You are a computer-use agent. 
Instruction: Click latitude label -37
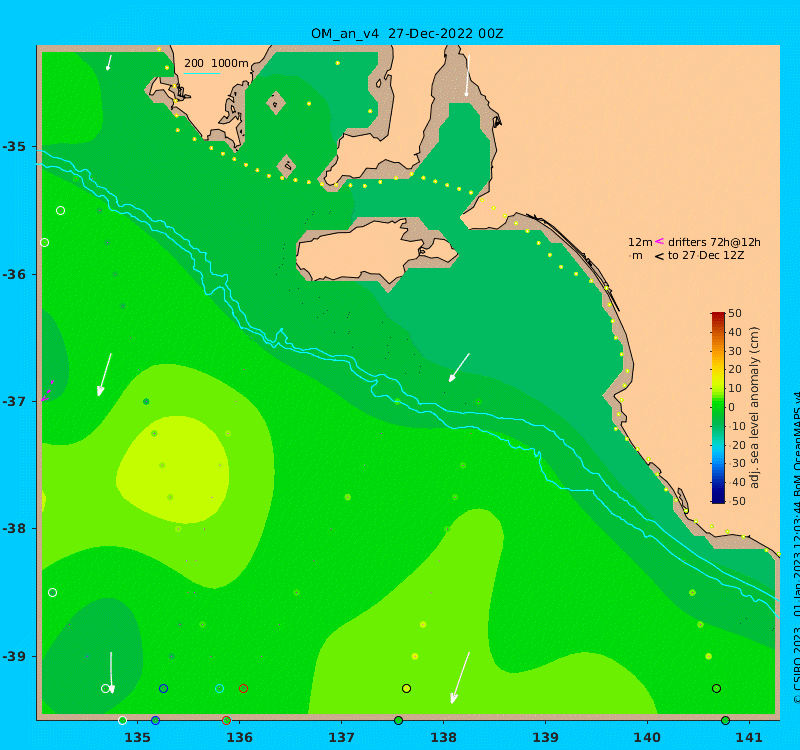click(x=14, y=401)
